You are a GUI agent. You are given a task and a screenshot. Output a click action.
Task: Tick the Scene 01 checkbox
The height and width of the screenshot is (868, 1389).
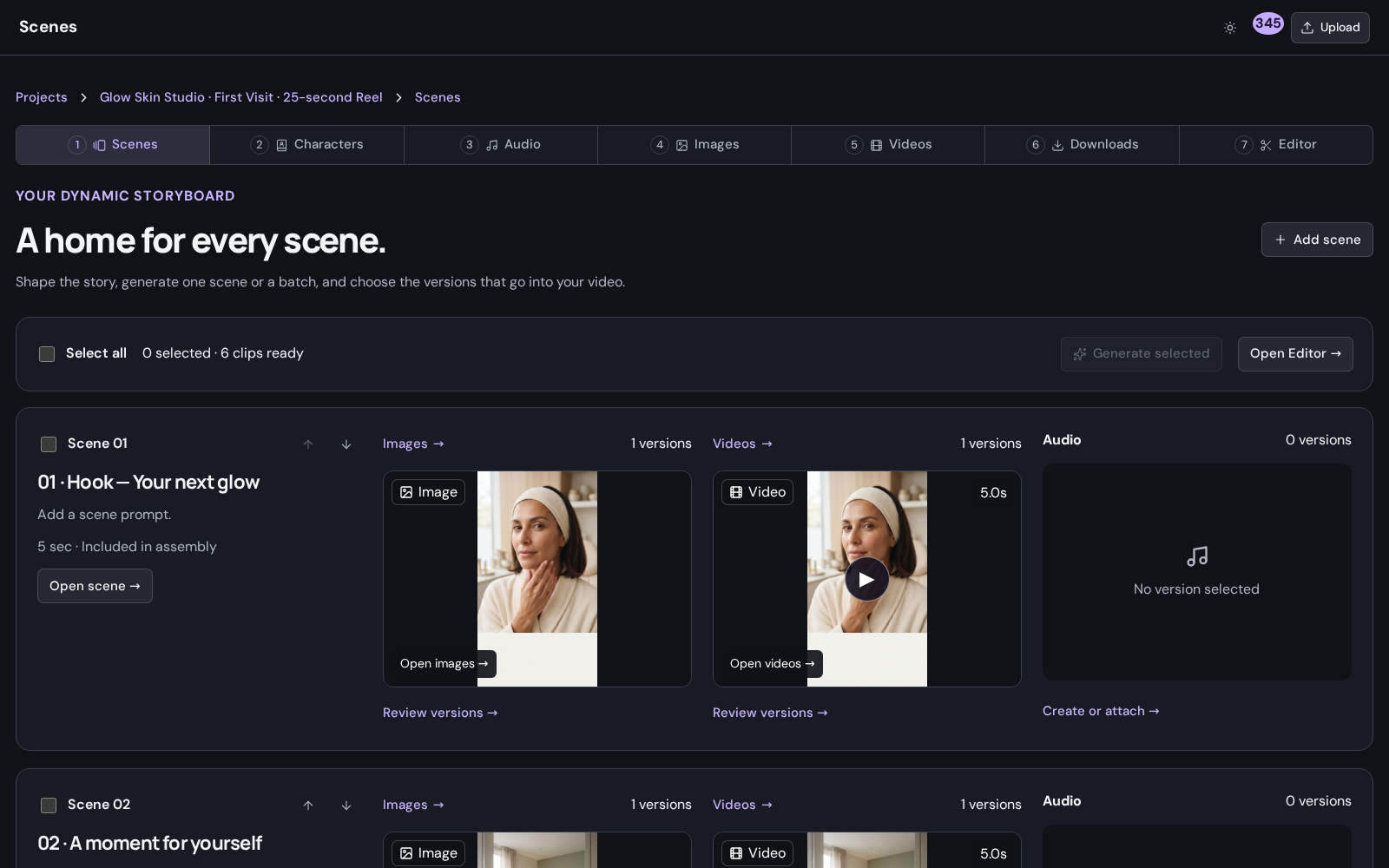(49, 444)
